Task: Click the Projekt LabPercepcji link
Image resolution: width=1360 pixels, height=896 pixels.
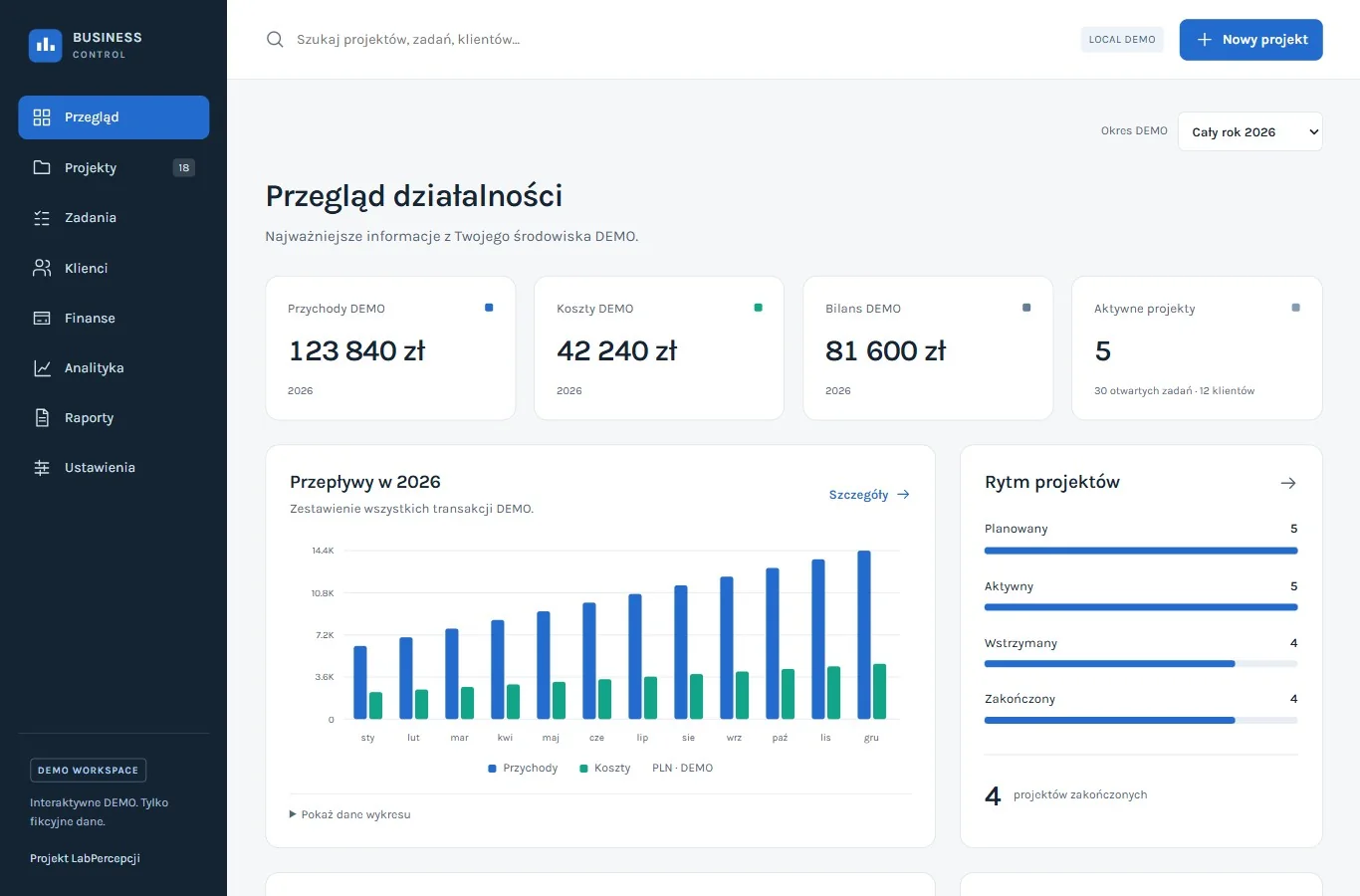Action: (85, 858)
